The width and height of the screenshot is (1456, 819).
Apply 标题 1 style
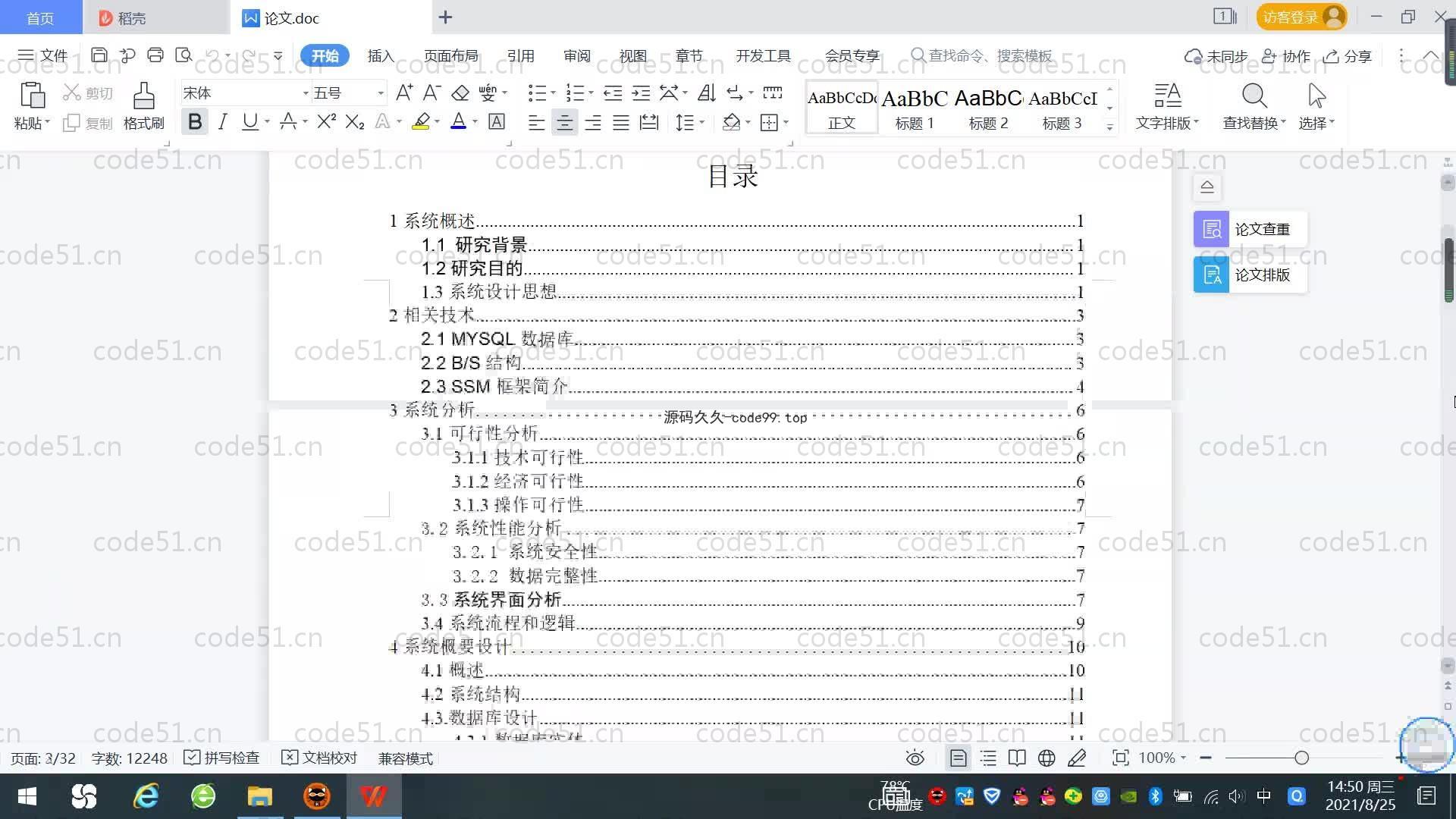915,108
